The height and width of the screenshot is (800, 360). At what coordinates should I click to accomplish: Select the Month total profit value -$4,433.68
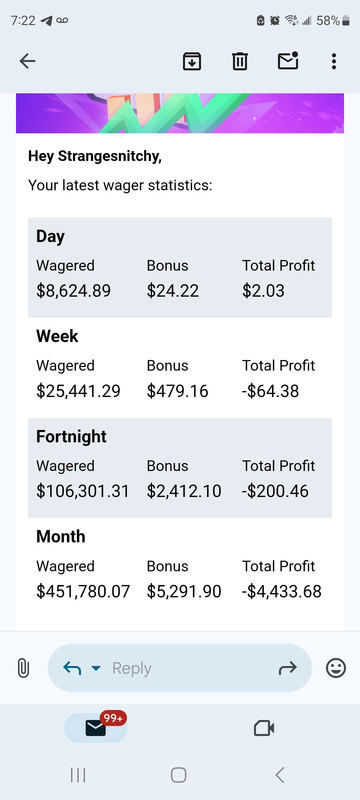pyautogui.click(x=281, y=591)
